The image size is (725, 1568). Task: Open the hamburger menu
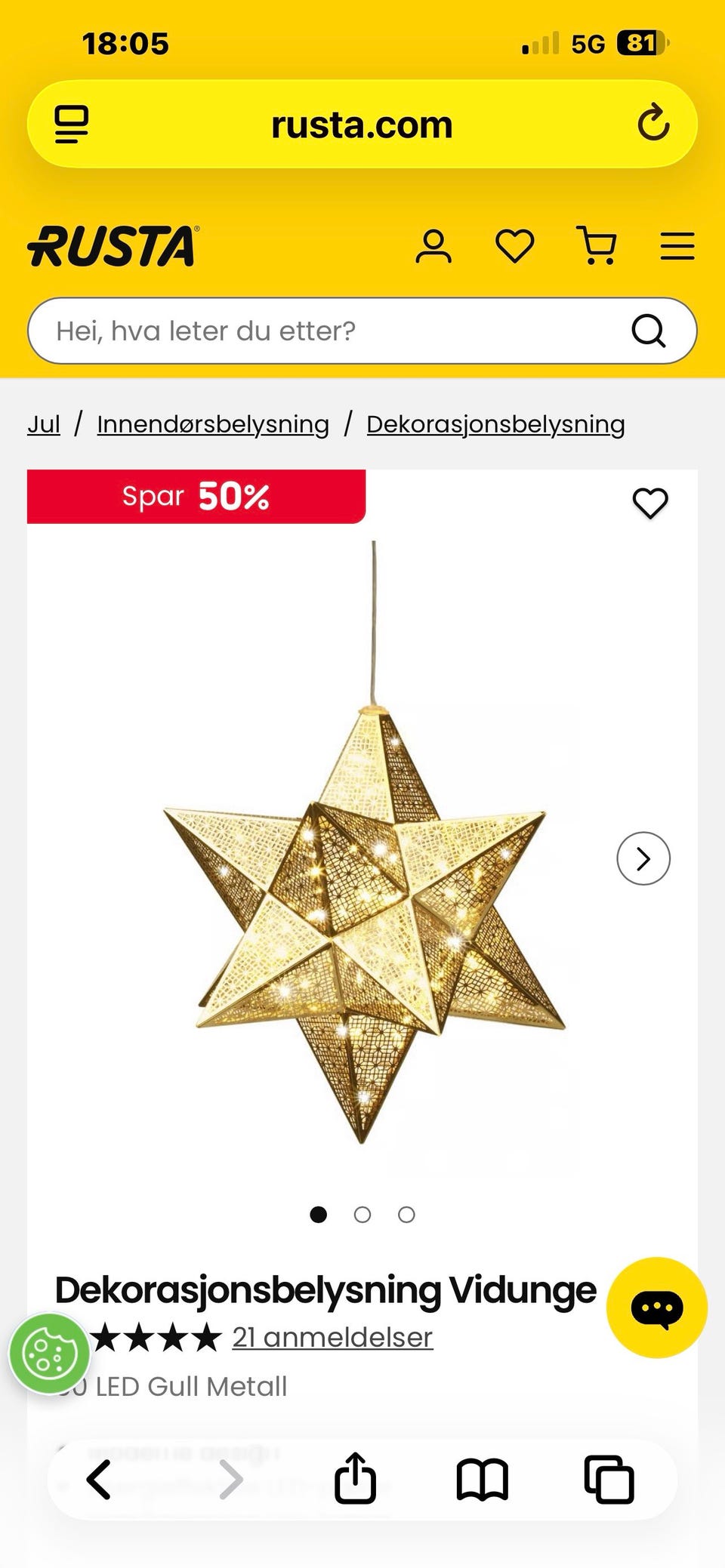[677, 246]
